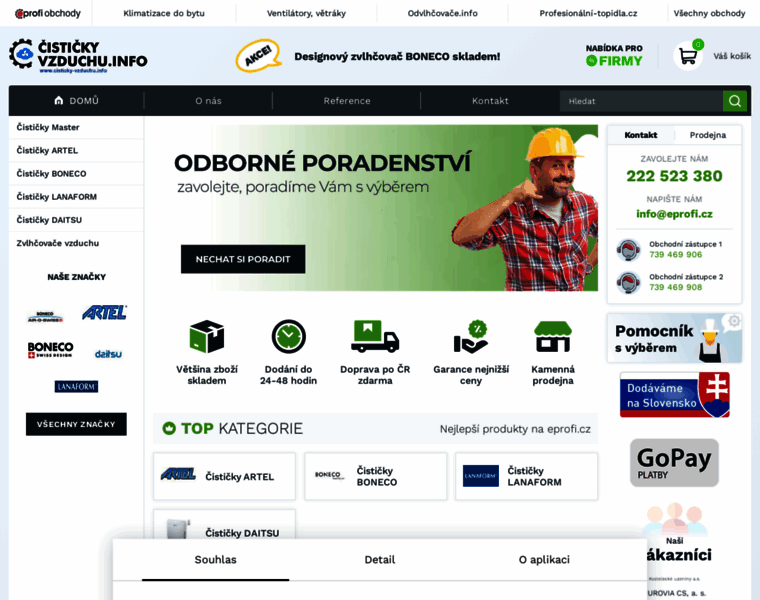Click the Čističky Vzduchu.info logo
This screenshot has width=760, height=600.
(x=79, y=56)
